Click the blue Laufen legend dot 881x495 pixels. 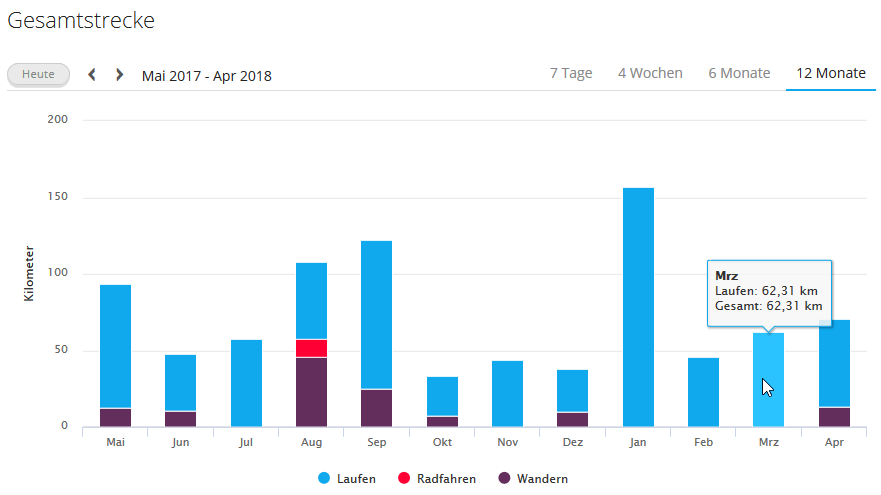click(324, 479)
